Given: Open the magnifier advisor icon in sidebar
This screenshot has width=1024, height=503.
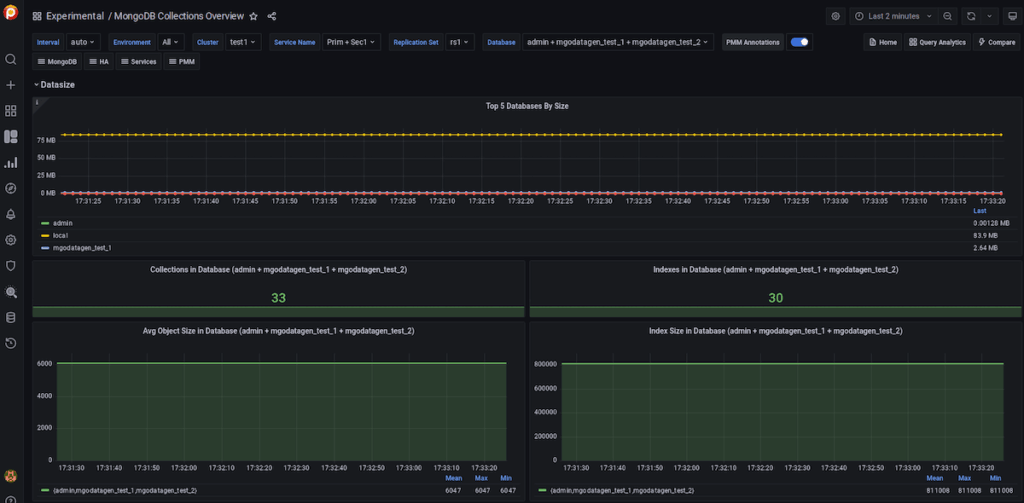Looking at the screenshot, I should (x=10, y=292).
